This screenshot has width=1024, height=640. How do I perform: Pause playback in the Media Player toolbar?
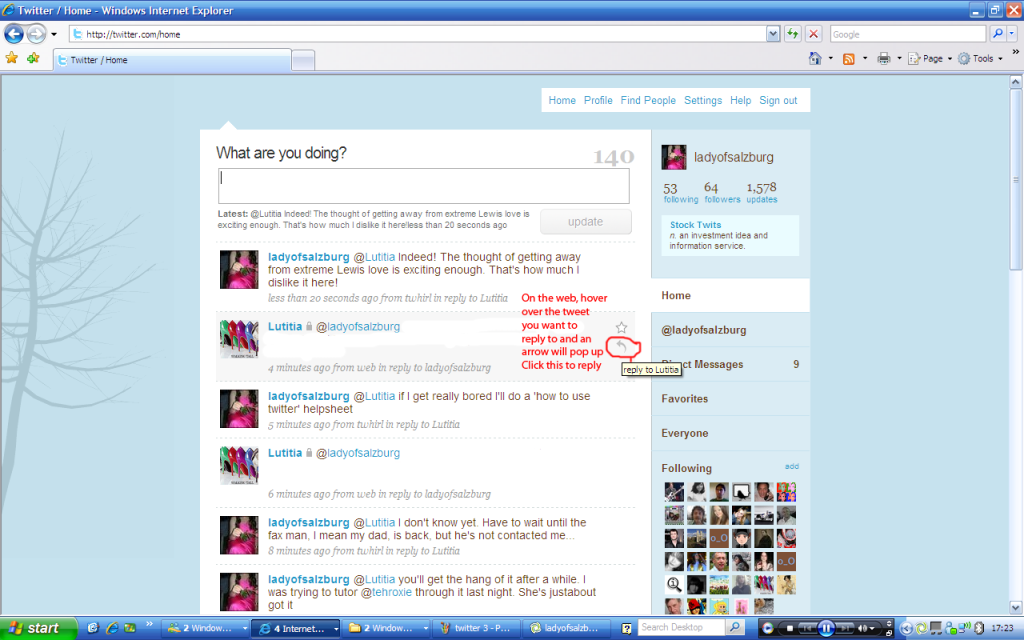826,628
